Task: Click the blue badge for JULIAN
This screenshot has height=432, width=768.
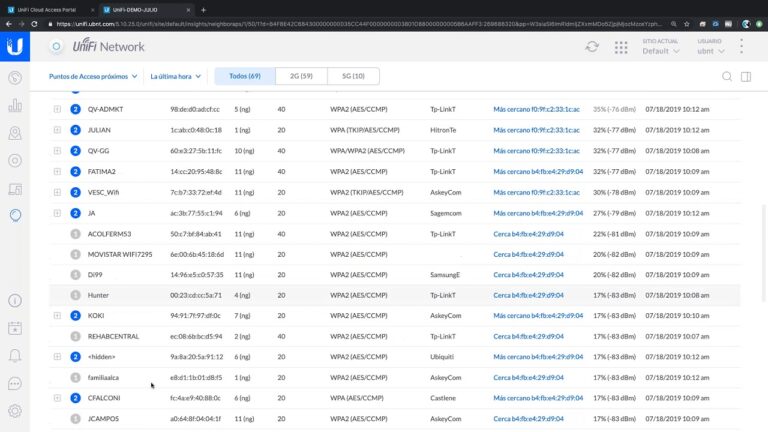Action: point(75,130)
